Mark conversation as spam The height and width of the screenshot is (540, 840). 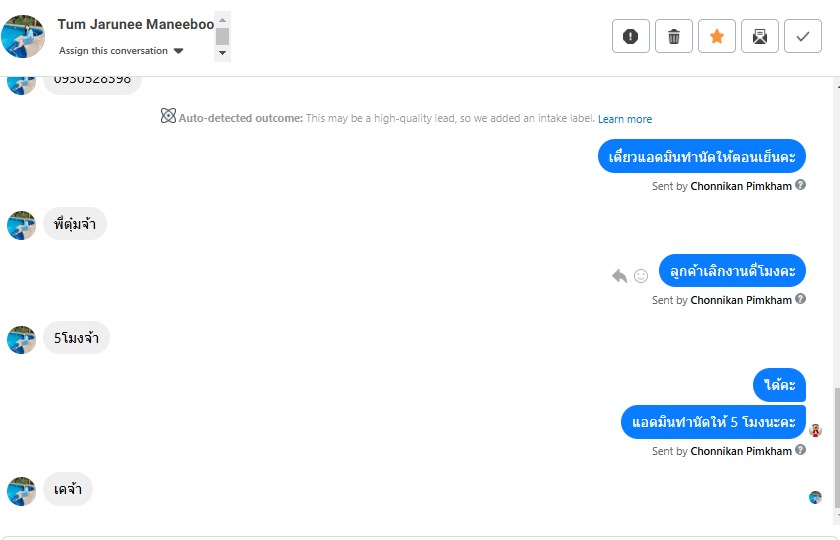tap(630, 36)
